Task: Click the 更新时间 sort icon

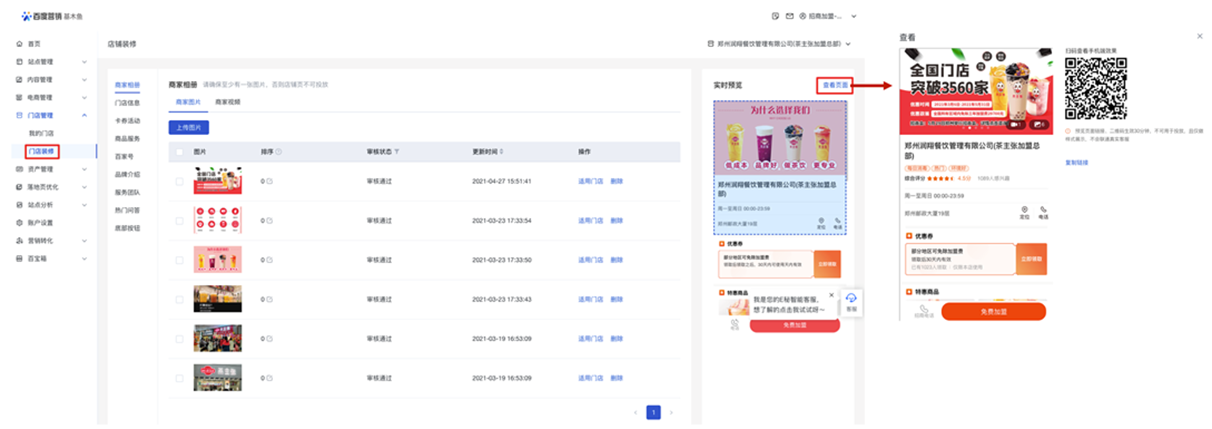Action: coord(502,152)
